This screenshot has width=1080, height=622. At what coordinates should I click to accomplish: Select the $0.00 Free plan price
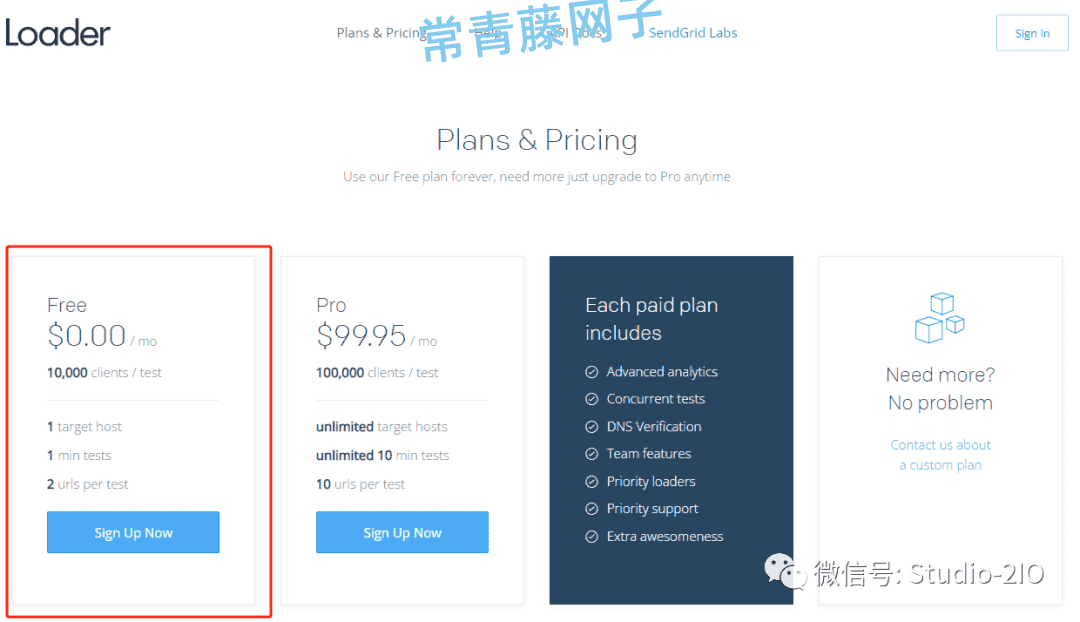tap(86, 336)
